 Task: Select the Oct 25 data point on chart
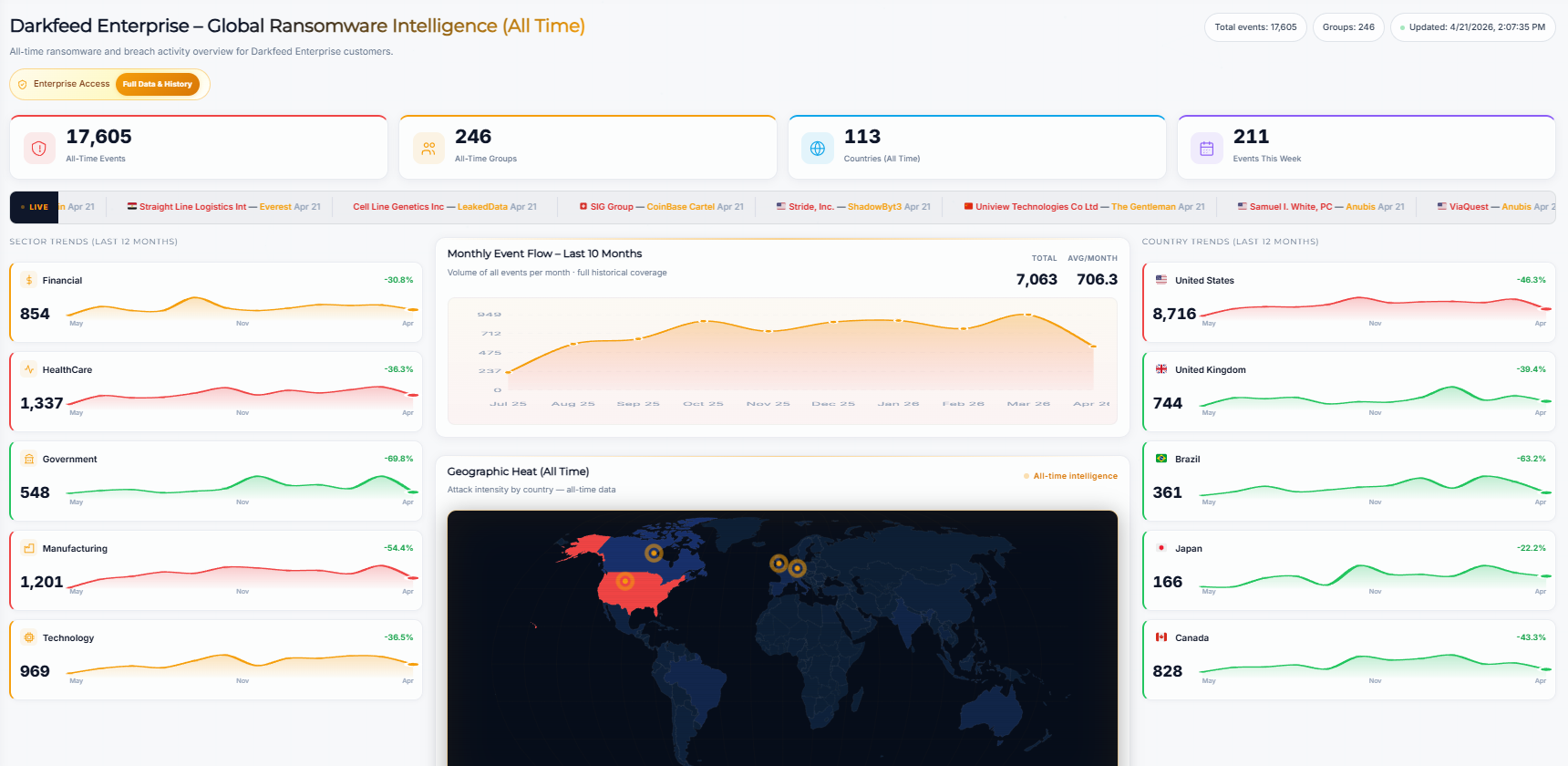pos(703,321)
